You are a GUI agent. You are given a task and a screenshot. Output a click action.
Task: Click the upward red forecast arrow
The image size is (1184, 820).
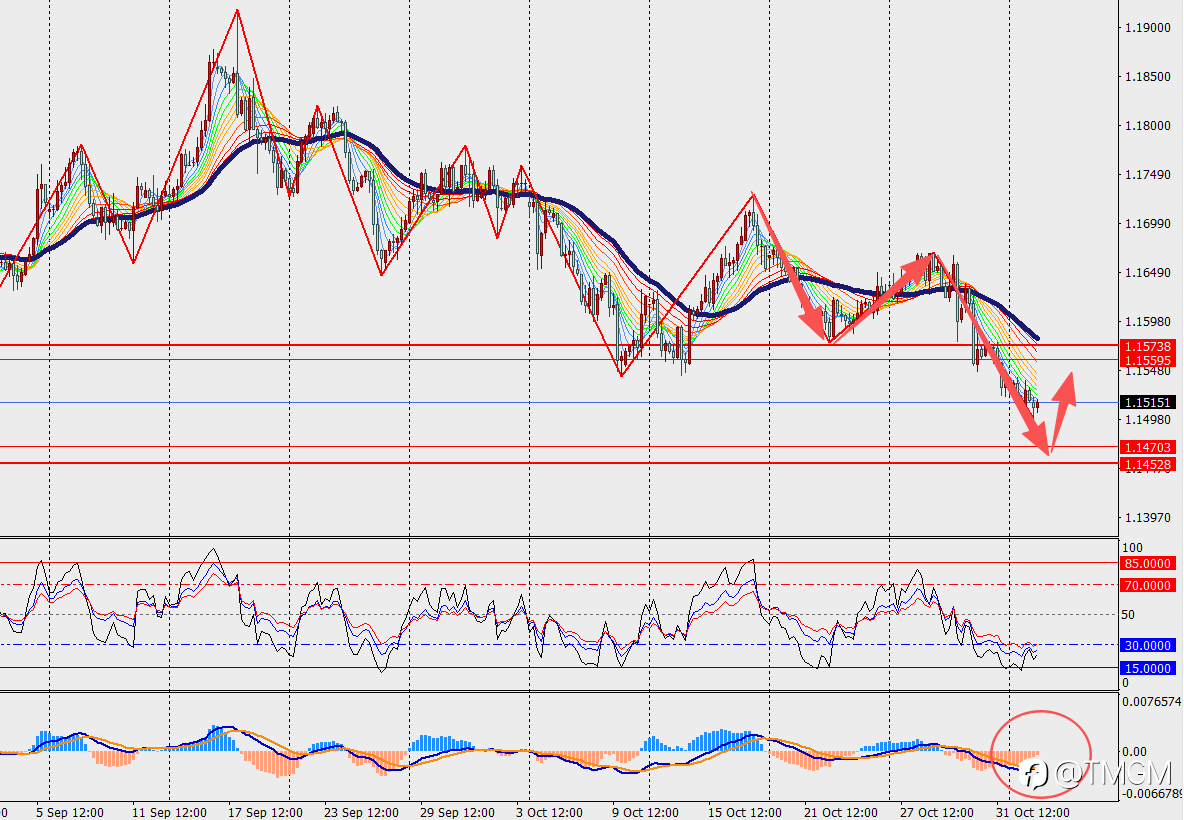[x=1062, y=412]
